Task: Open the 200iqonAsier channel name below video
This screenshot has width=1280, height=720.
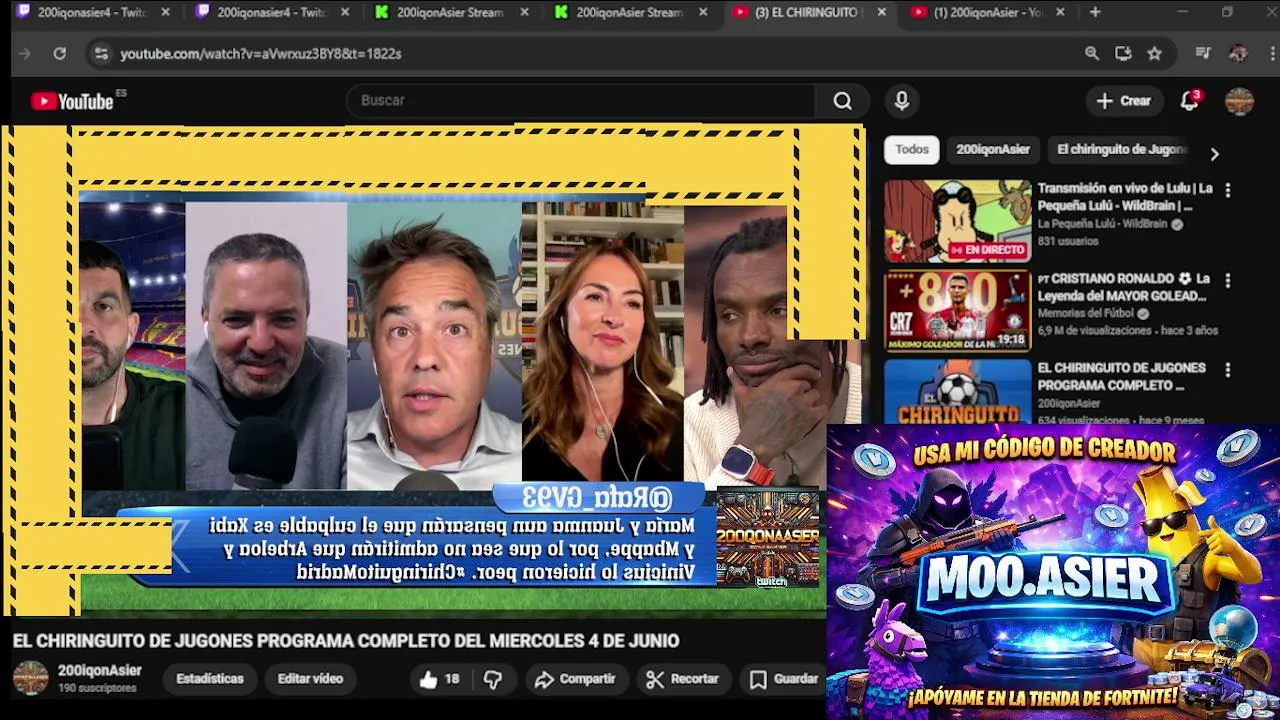Action: (x=100, y=670)
